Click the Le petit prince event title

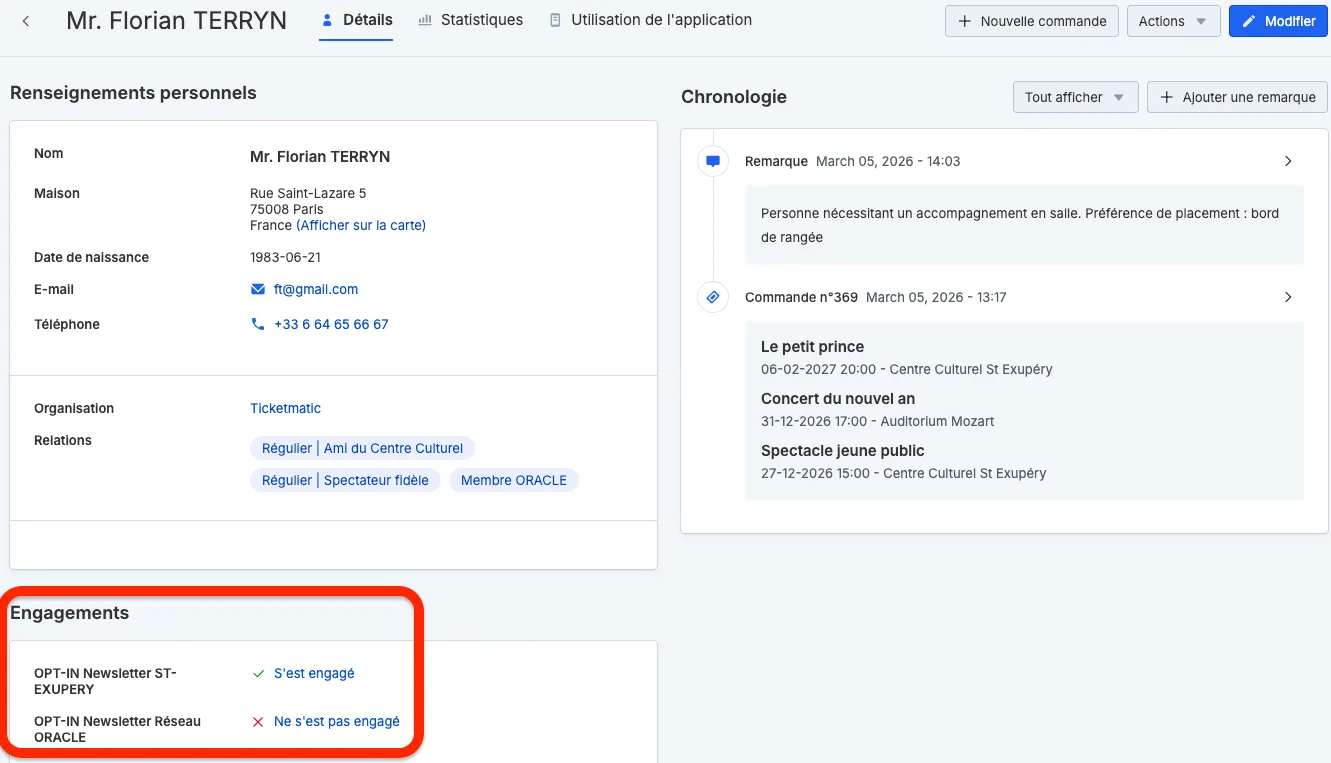click(x=812, y=347)
